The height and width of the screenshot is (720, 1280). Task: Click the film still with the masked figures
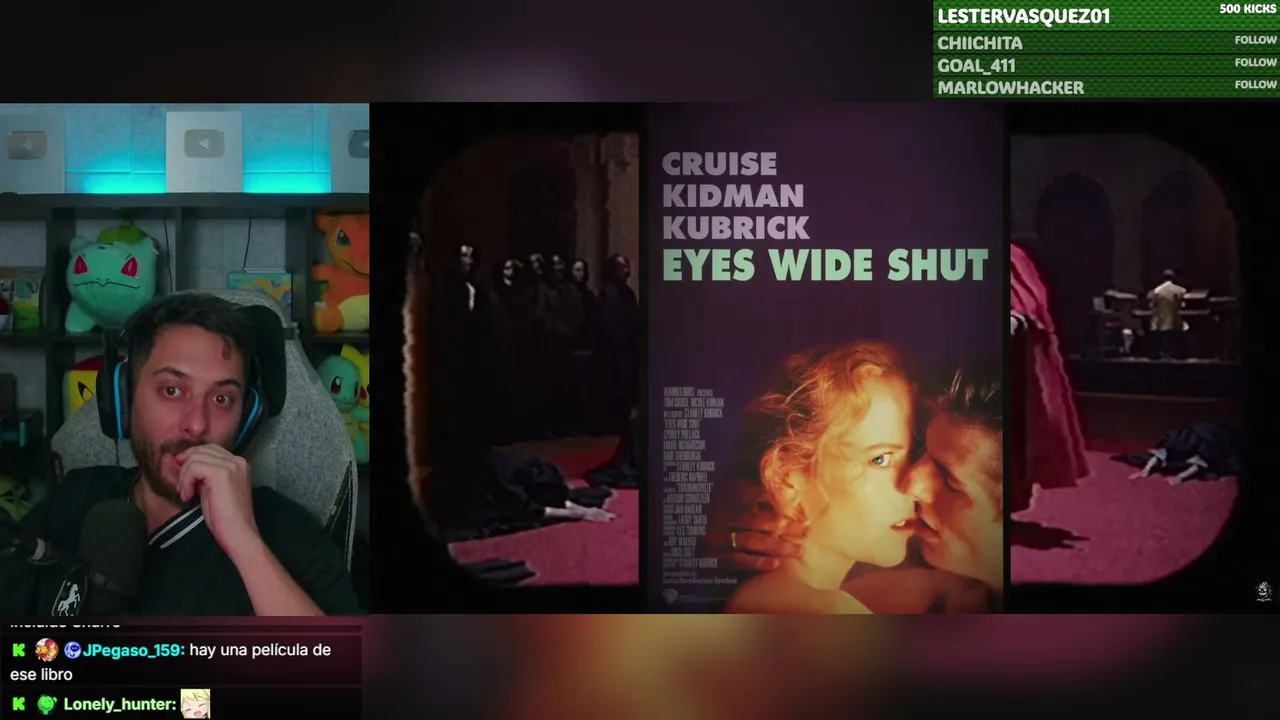(523, 358)
